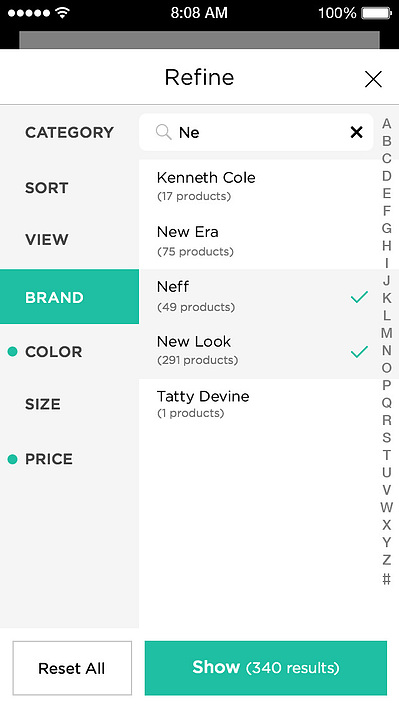This screenshot has height=708, width=399.
Task: Close the Refine panel with the X icon
Action: (373, 79)
